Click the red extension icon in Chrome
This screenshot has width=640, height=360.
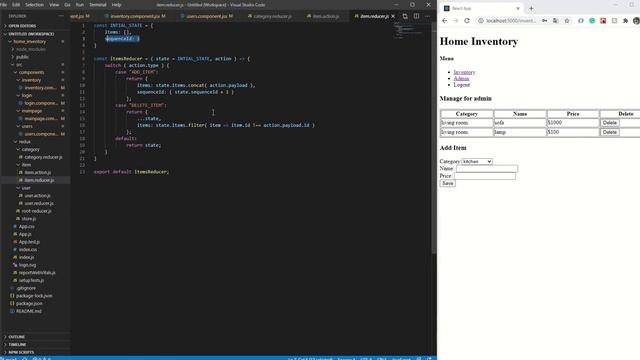603,21
